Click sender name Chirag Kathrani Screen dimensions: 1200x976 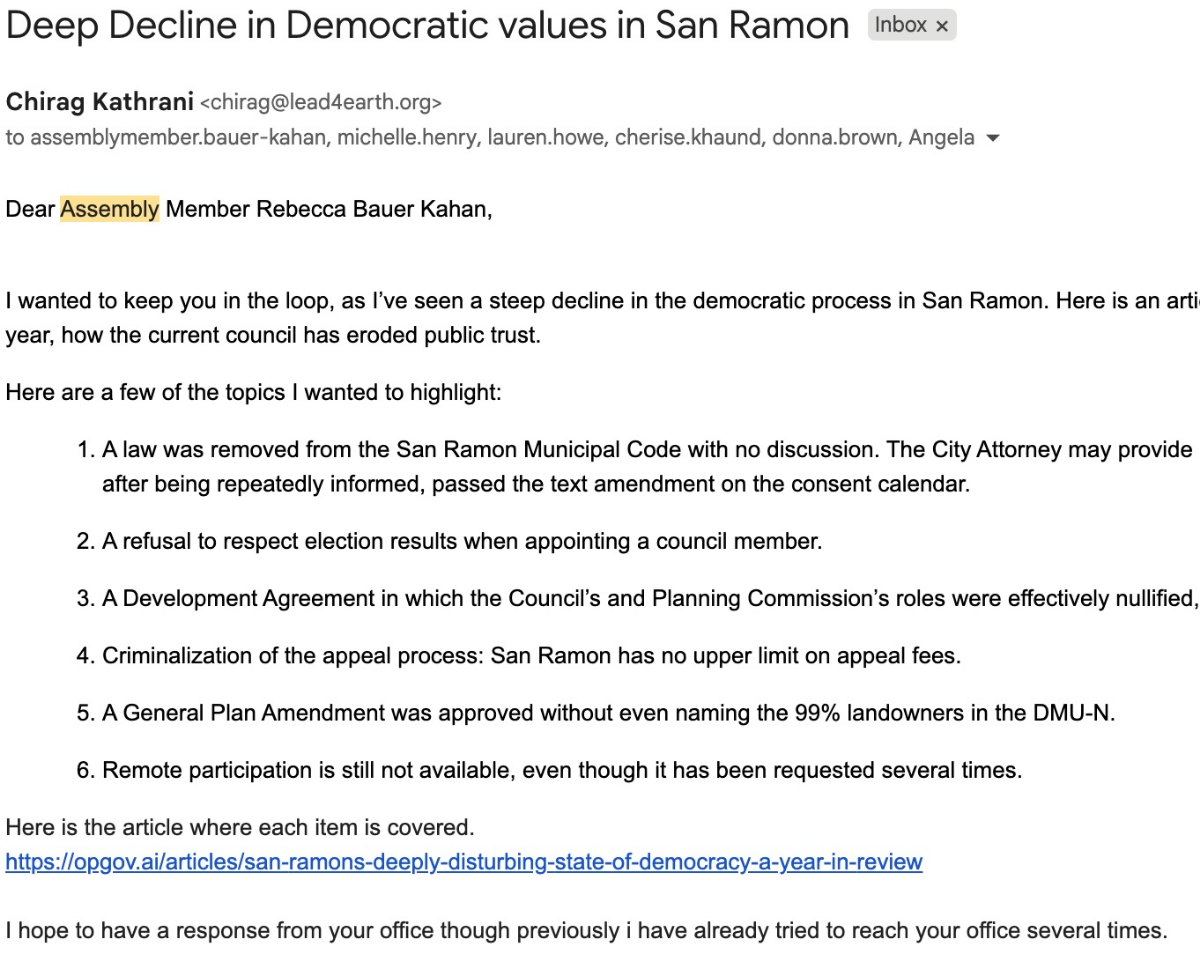tap(100, 101)
